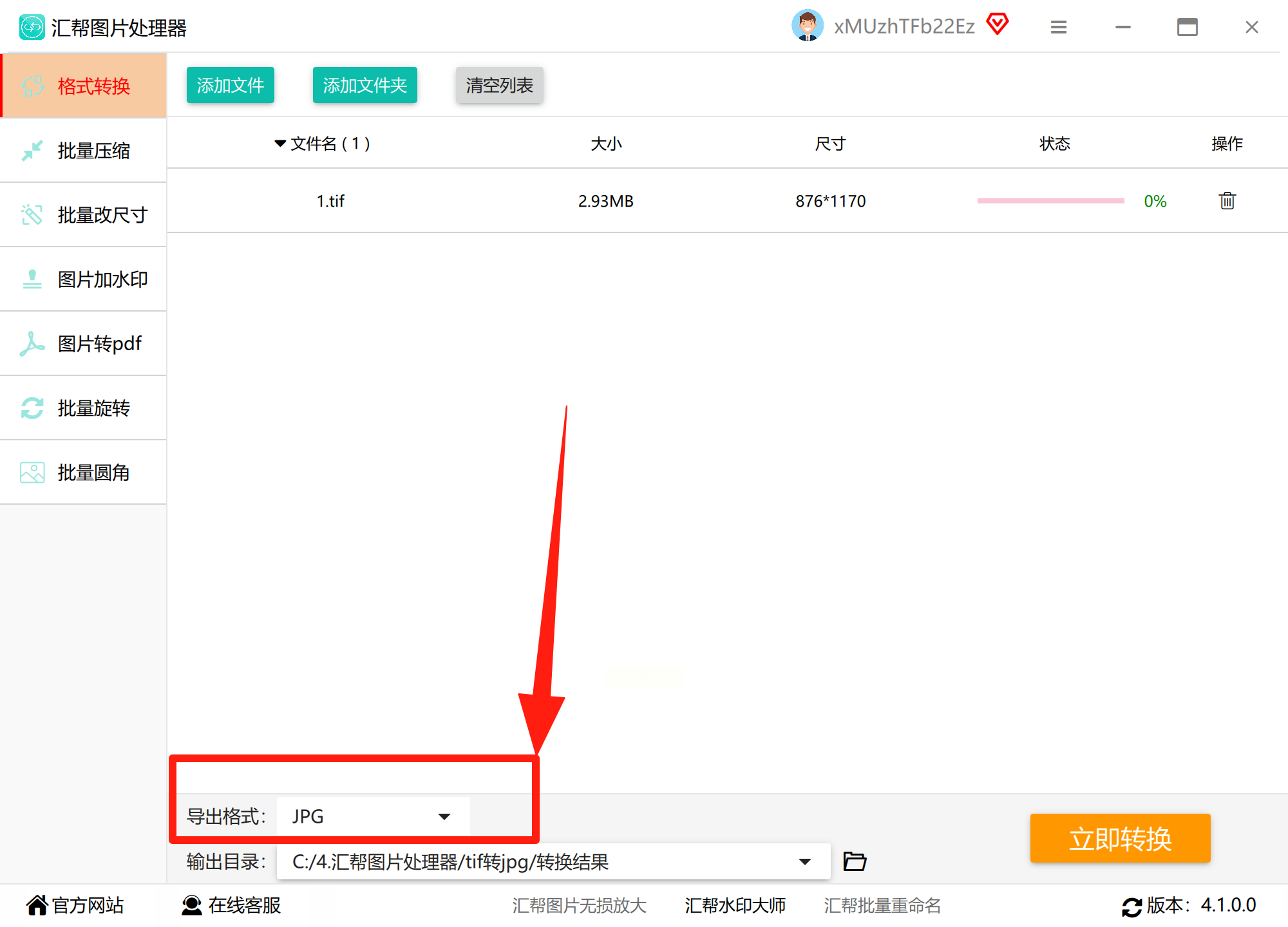Toggle filename column sort arrow
This screenshot has width=1288, height=927.
(280, 143)
